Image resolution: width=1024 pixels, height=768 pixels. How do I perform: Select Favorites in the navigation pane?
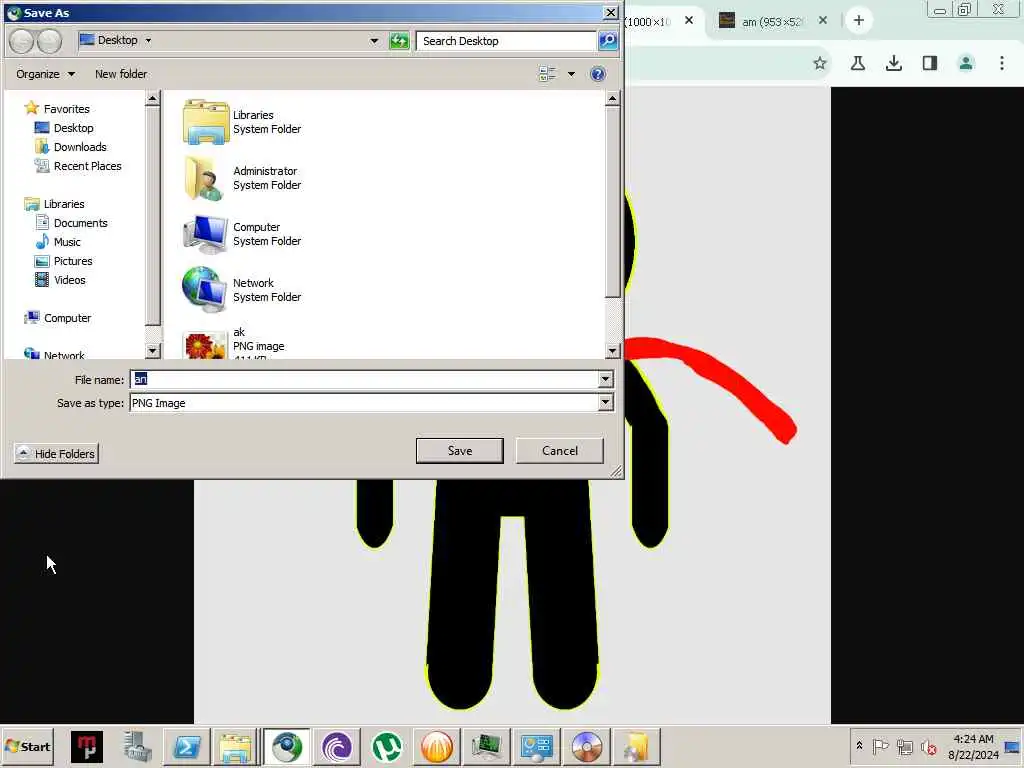(57, 108)
